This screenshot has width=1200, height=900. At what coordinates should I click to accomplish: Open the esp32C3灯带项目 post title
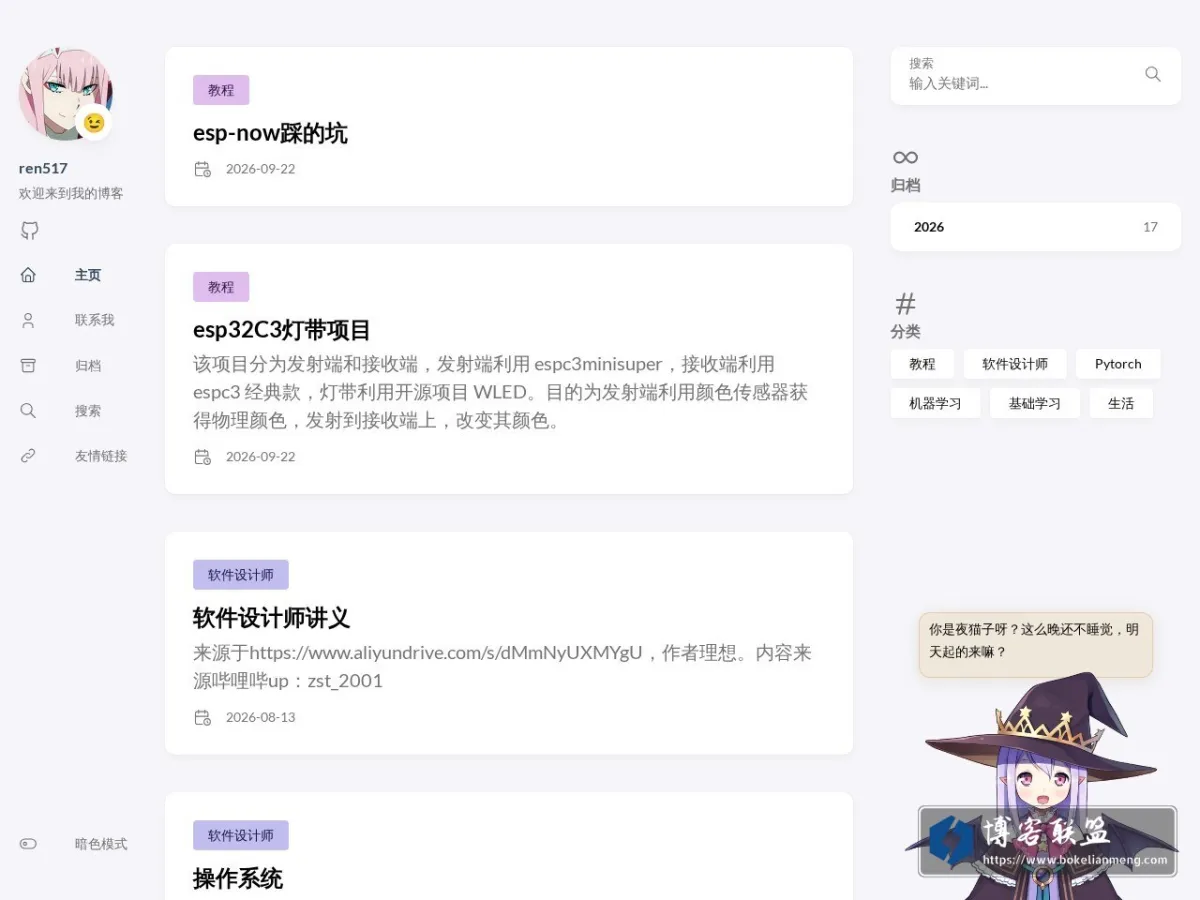[x=282, y=330]
